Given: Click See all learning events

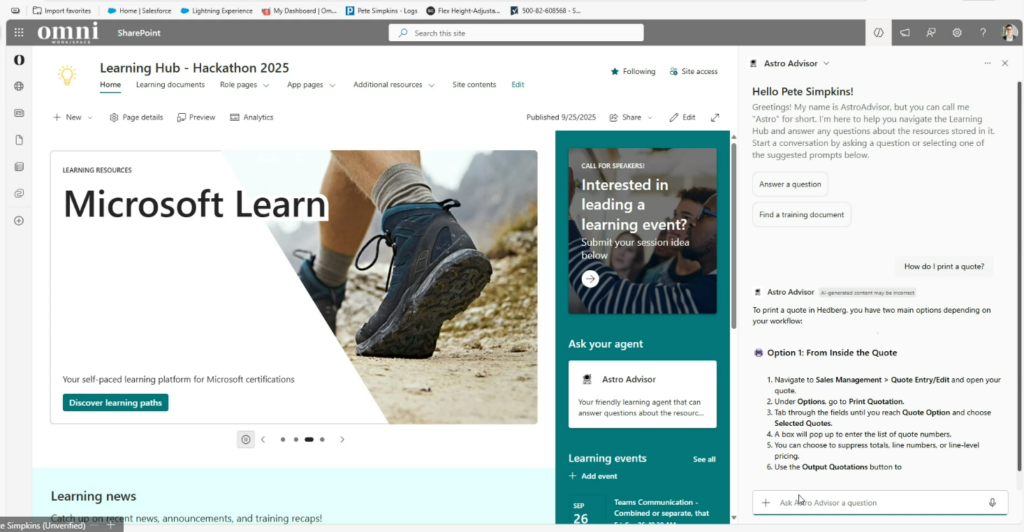Looking at the screenshot, I should [704, 460].
